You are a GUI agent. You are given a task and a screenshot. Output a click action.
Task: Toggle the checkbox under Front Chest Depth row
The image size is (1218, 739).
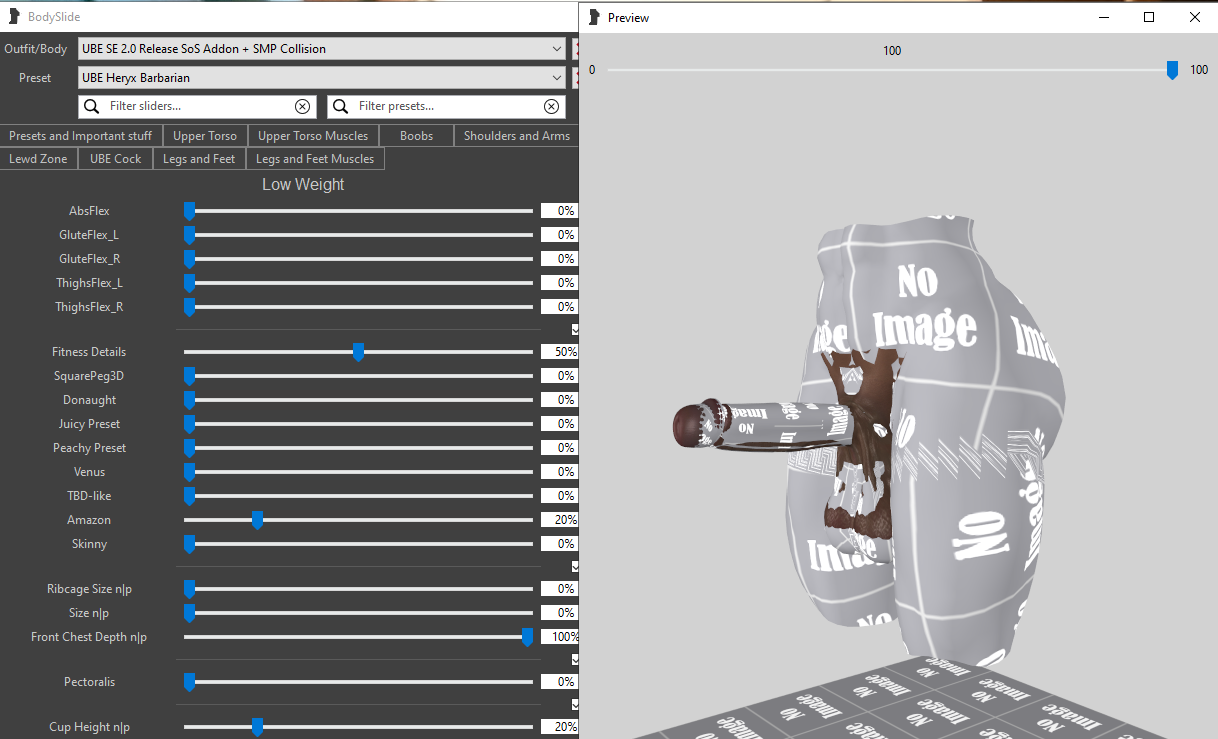coord(574,659)
